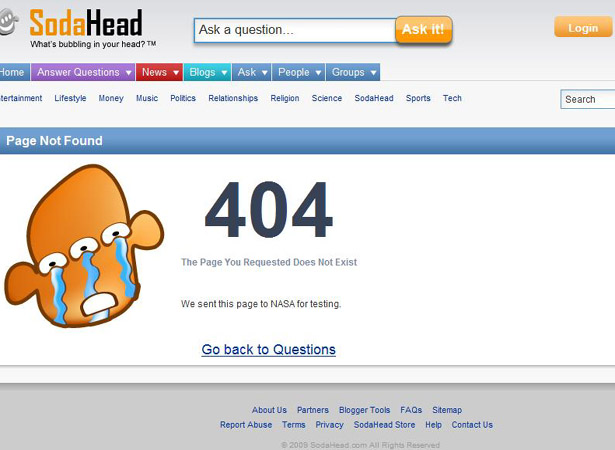
Task: Click 'The Page You Requested Does Not Exist' text
Action: coord(269,262)
